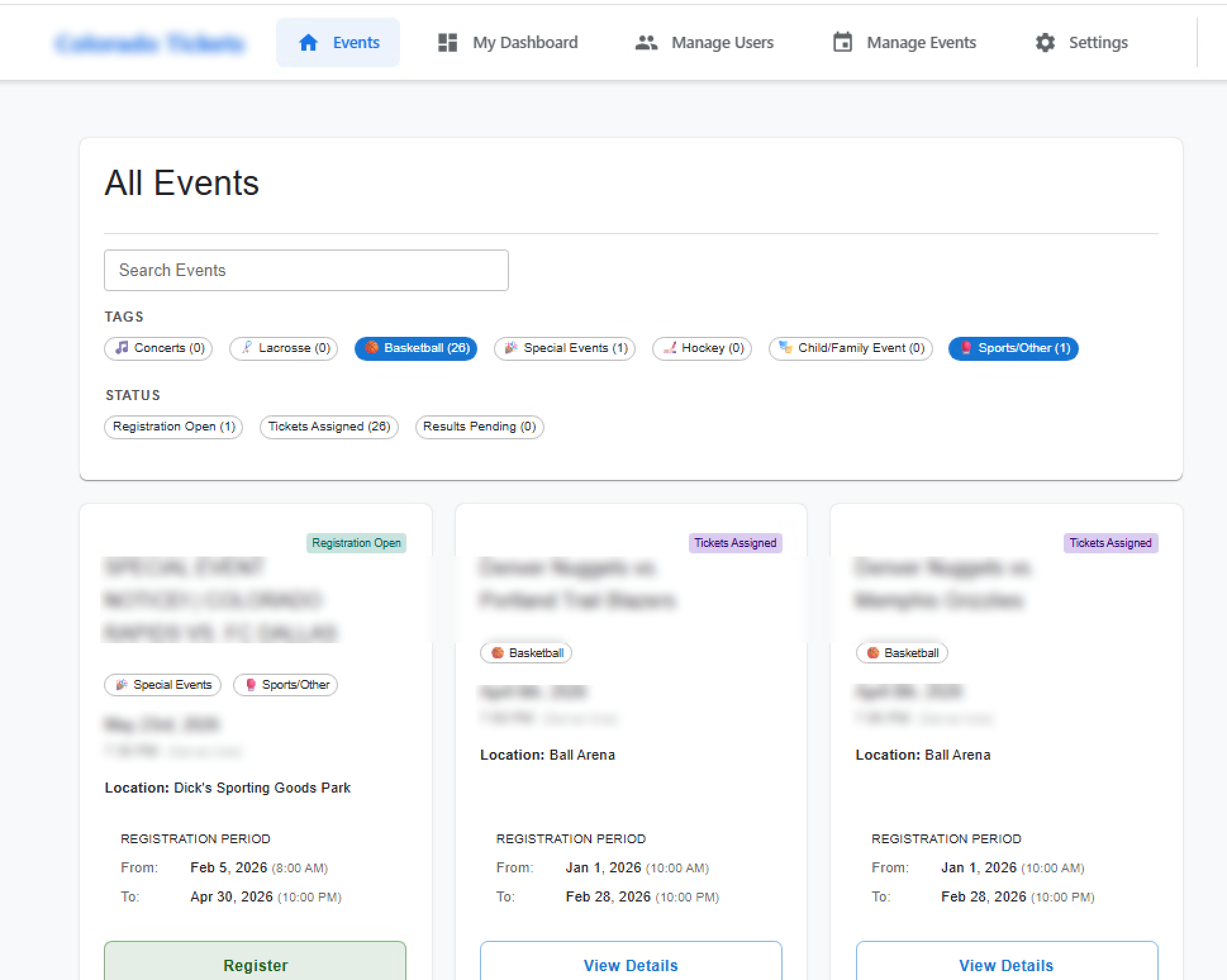
Task: Open Settings gear icon
Action: click(x=1045, y=42)
